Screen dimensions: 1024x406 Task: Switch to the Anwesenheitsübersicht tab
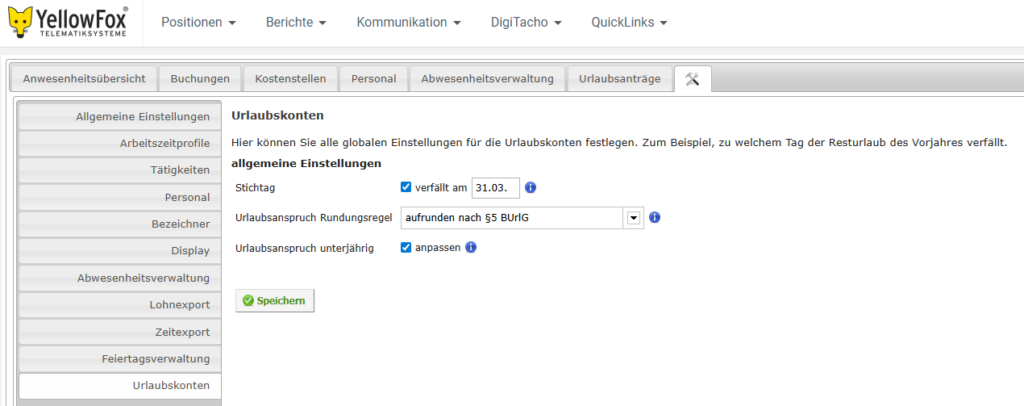(x=85, y=79)
